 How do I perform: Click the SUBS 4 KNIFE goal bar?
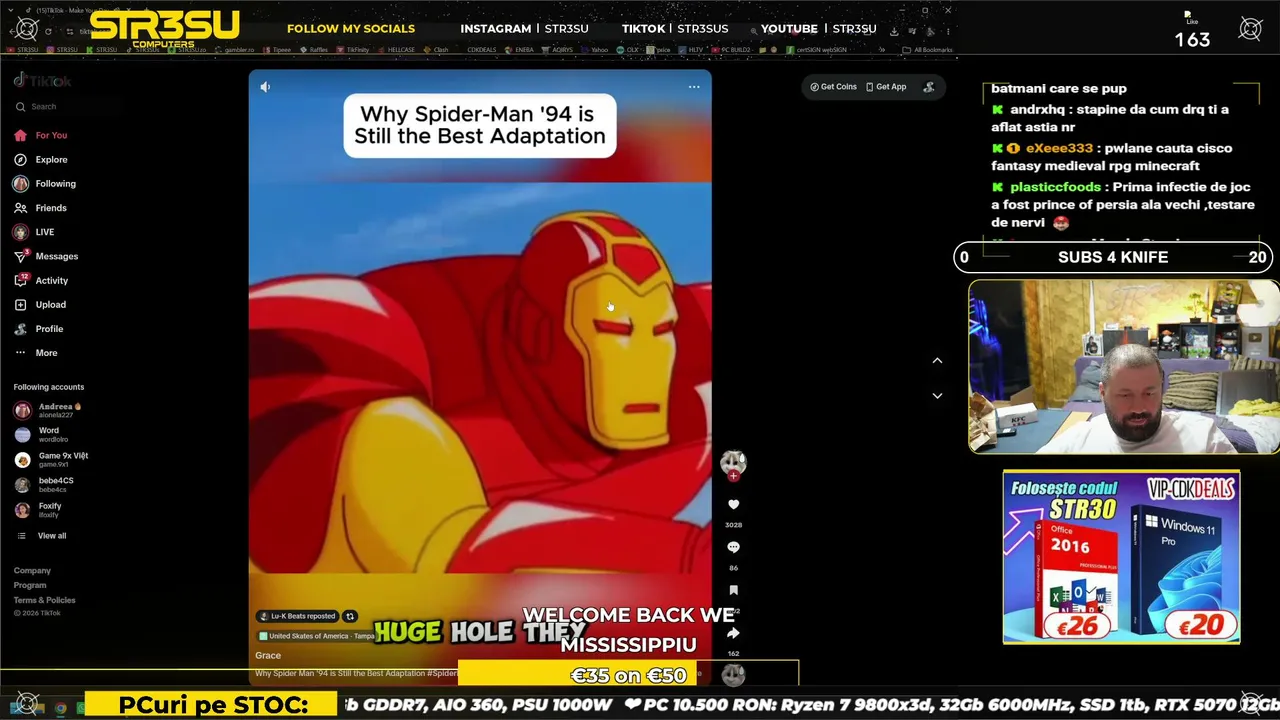pos(1113,257)
